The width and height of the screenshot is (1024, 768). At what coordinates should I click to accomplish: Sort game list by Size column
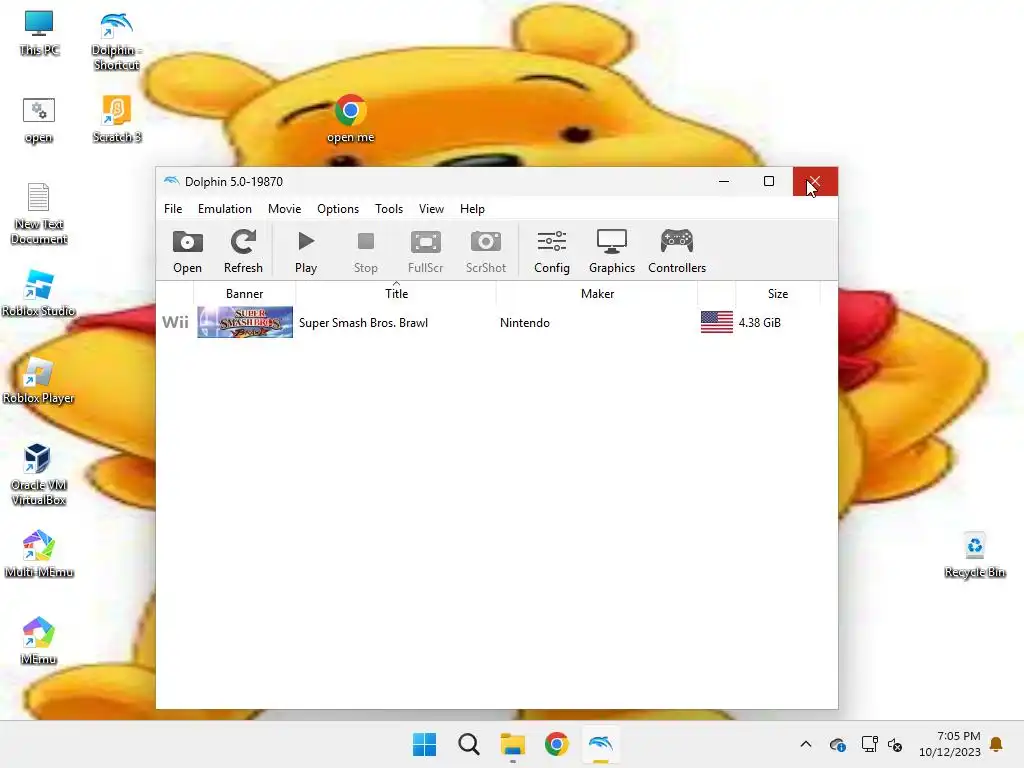(777, 294)
